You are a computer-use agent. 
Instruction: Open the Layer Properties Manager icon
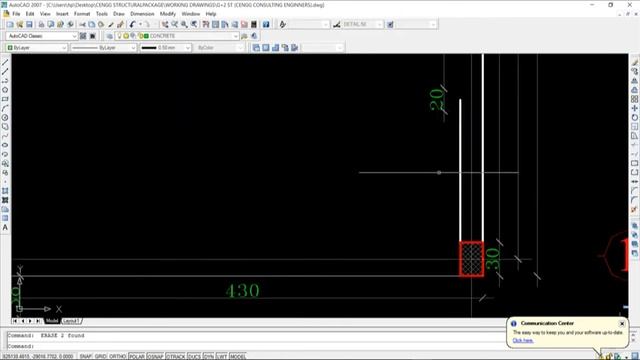[109, 36]
